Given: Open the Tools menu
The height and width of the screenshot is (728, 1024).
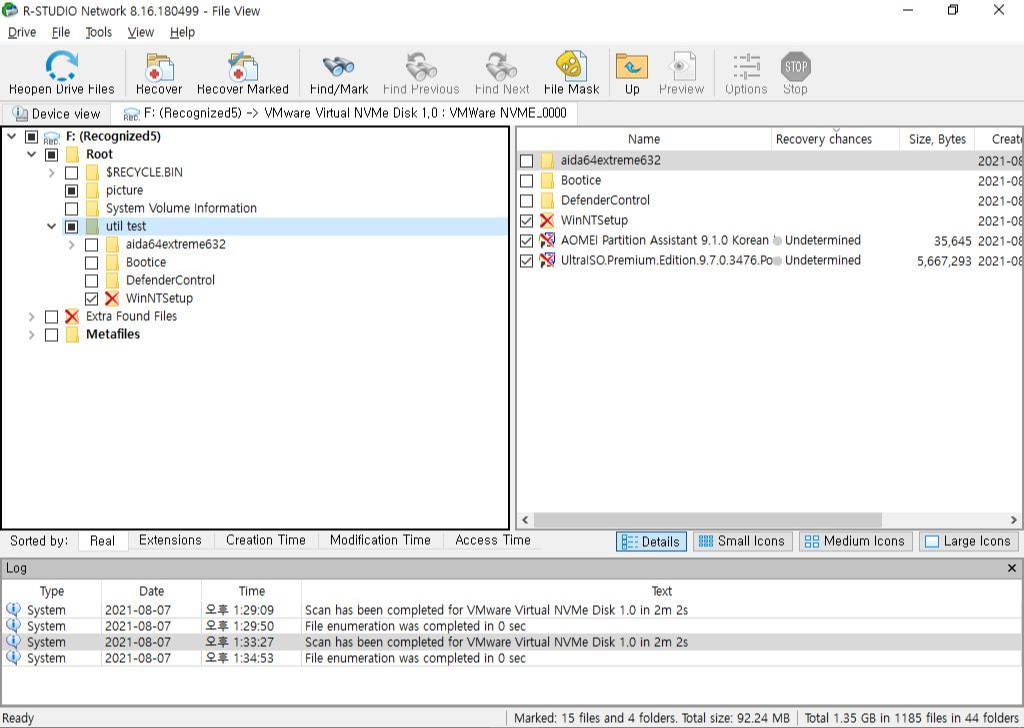Looking at the screenshot, I should 99,32.
